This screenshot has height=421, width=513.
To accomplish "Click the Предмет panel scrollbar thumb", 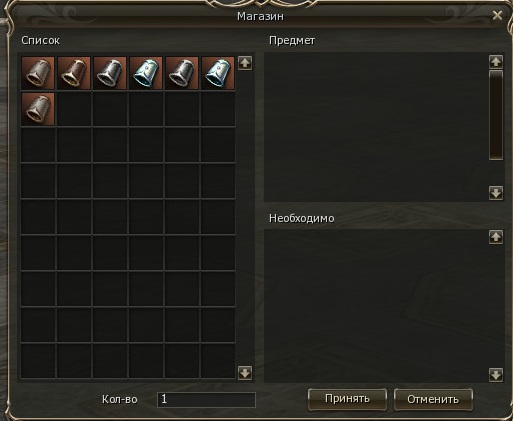I will point(496,115).
